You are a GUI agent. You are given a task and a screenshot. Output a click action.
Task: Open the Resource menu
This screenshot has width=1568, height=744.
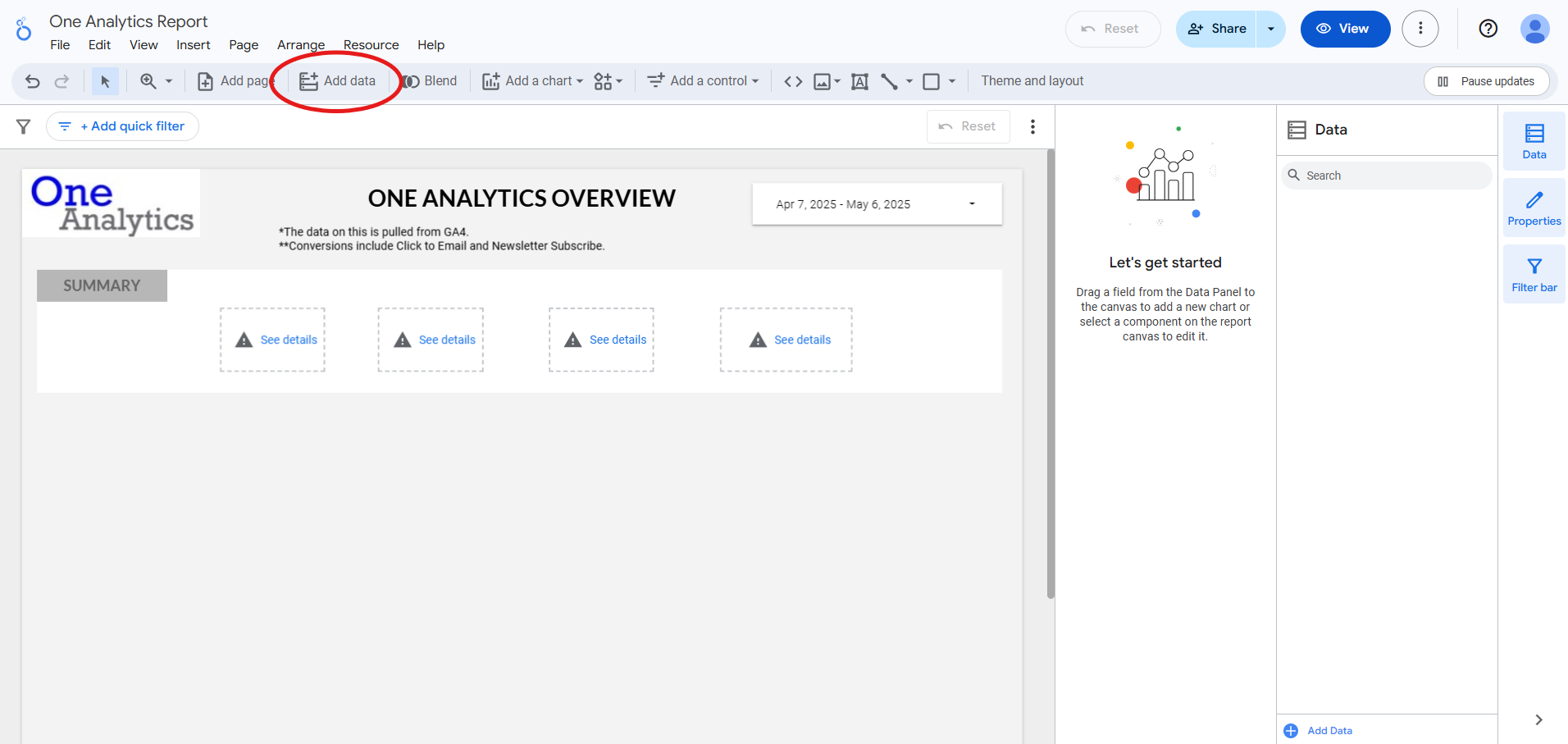371,45
